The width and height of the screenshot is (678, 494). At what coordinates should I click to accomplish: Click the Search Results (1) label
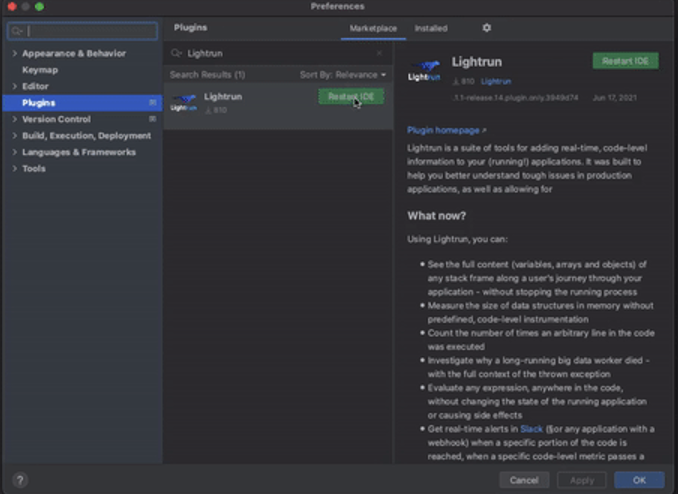[208, 75]
